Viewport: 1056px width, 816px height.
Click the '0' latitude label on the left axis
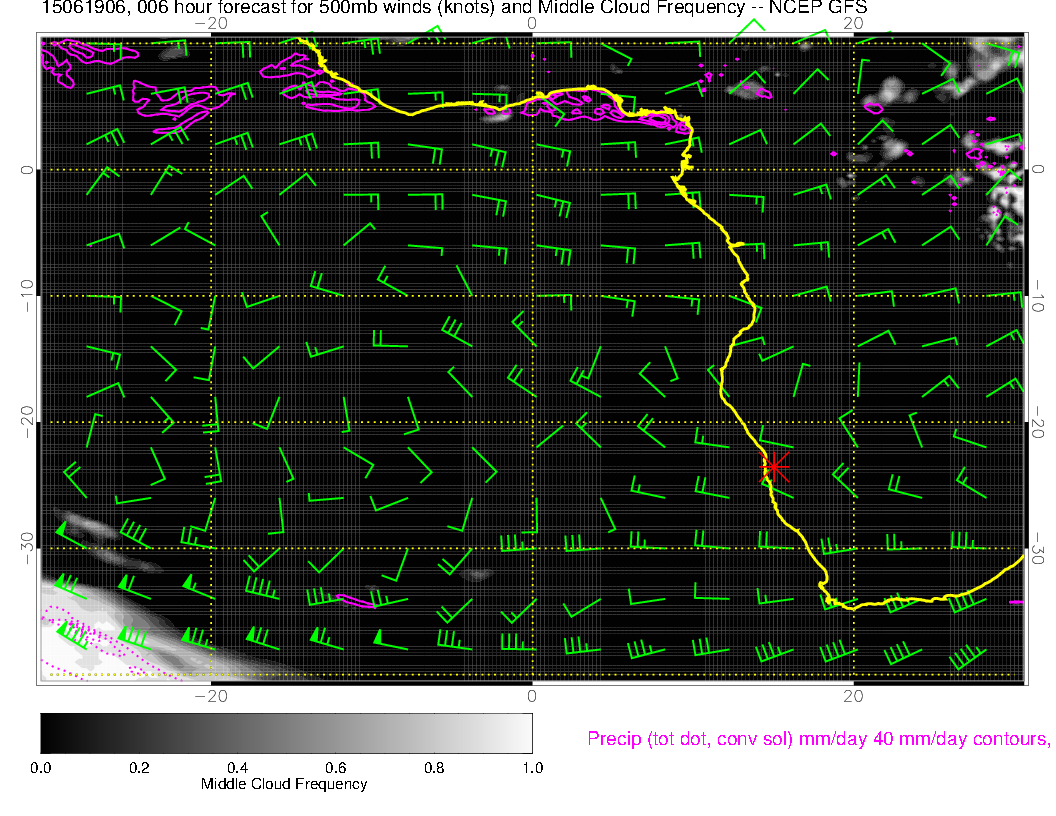[26, 170]
